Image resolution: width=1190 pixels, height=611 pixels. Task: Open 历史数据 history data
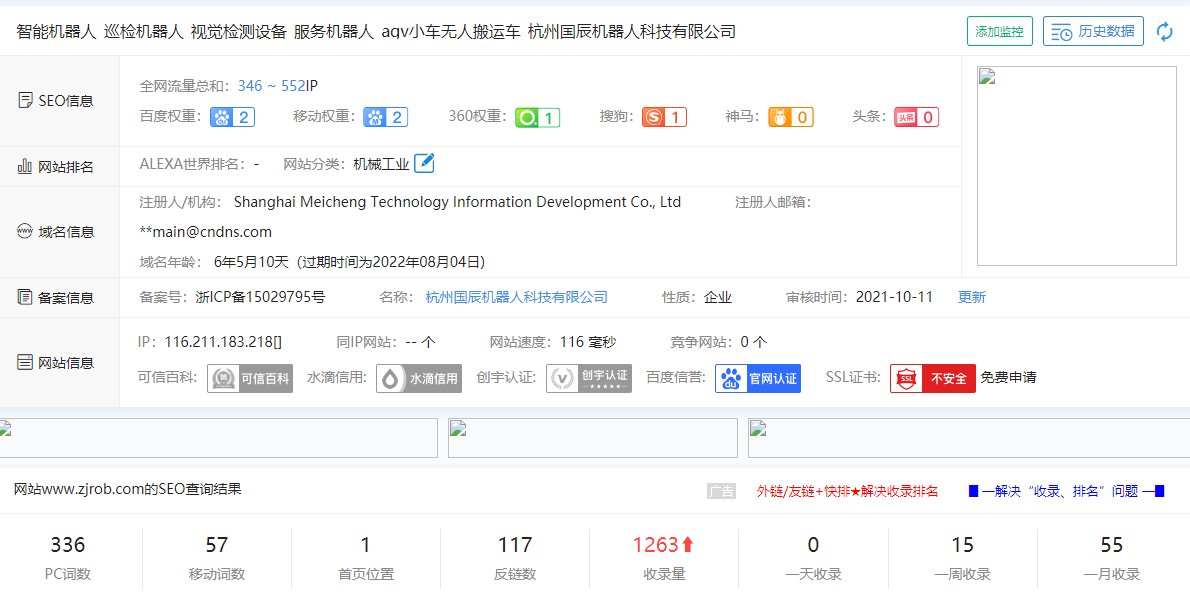[x=1093, y=31]
